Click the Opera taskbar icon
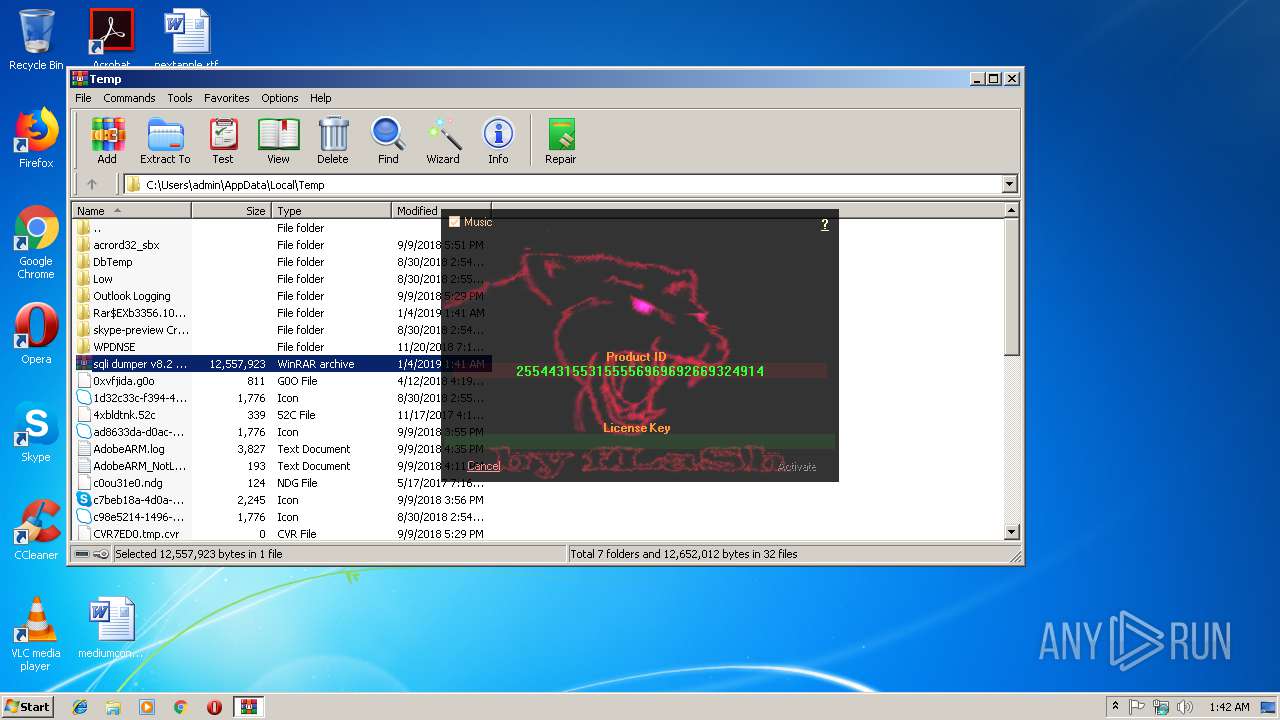 click(214, 707)
